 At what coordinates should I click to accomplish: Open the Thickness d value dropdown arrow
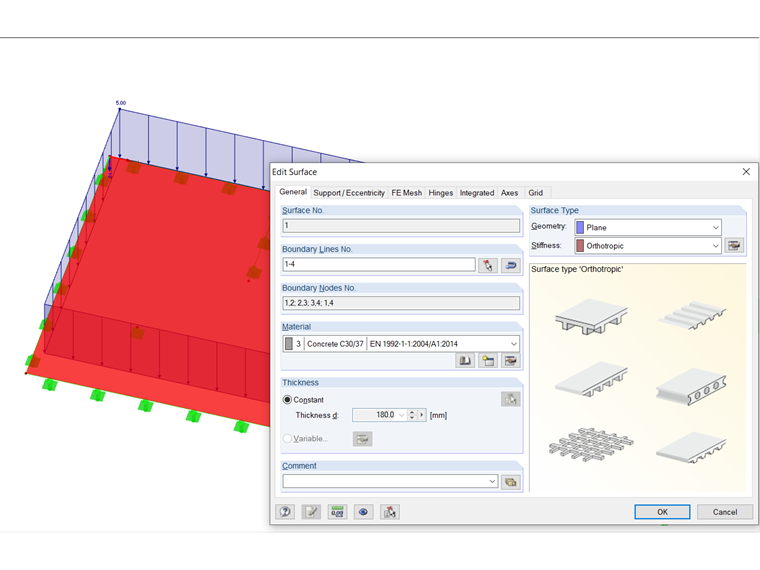[x=401, y=415]
